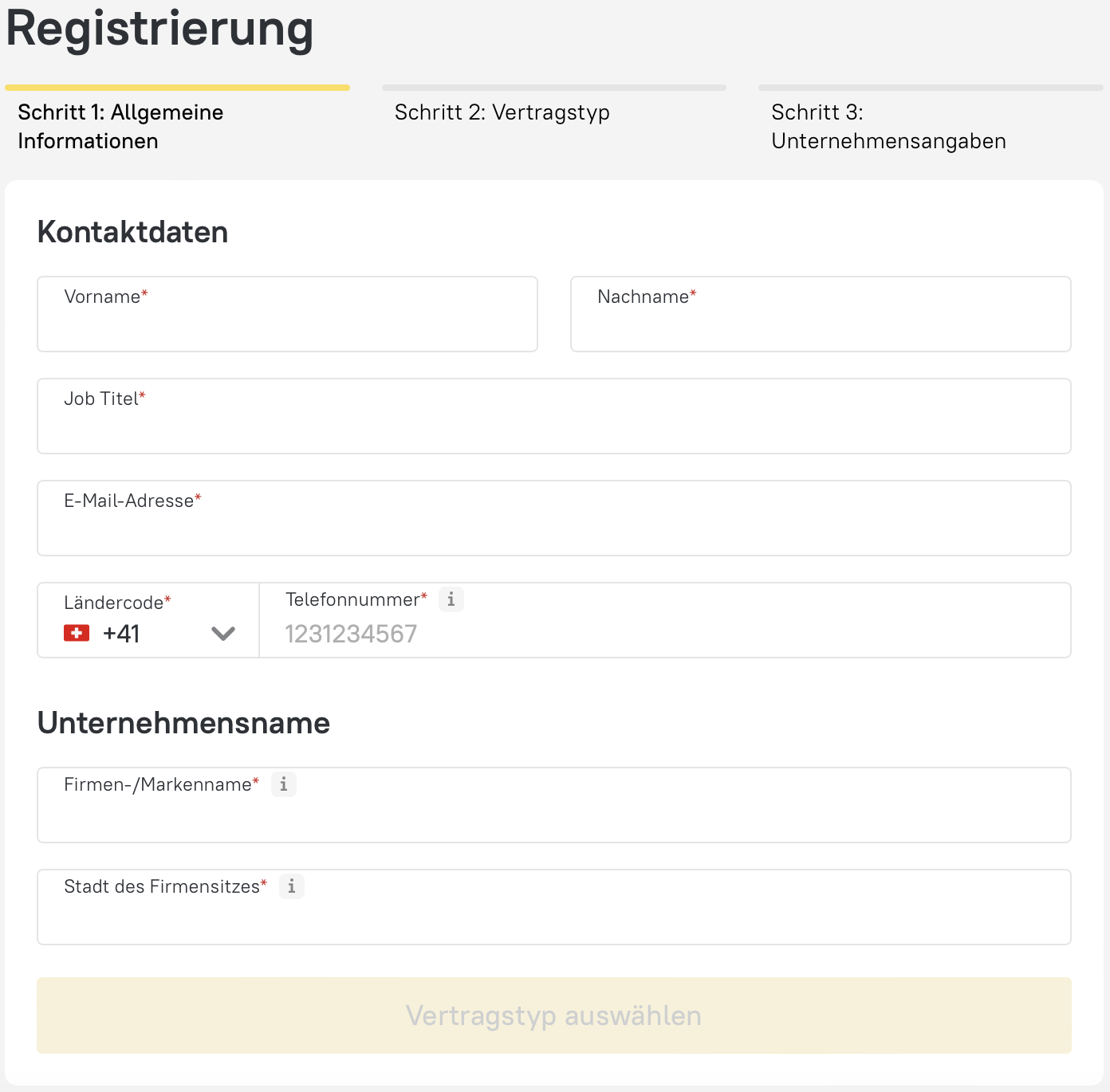
Task: Click the Firmen-/Markenname text field
Action: pyautogui.click(x=553, y=814)
